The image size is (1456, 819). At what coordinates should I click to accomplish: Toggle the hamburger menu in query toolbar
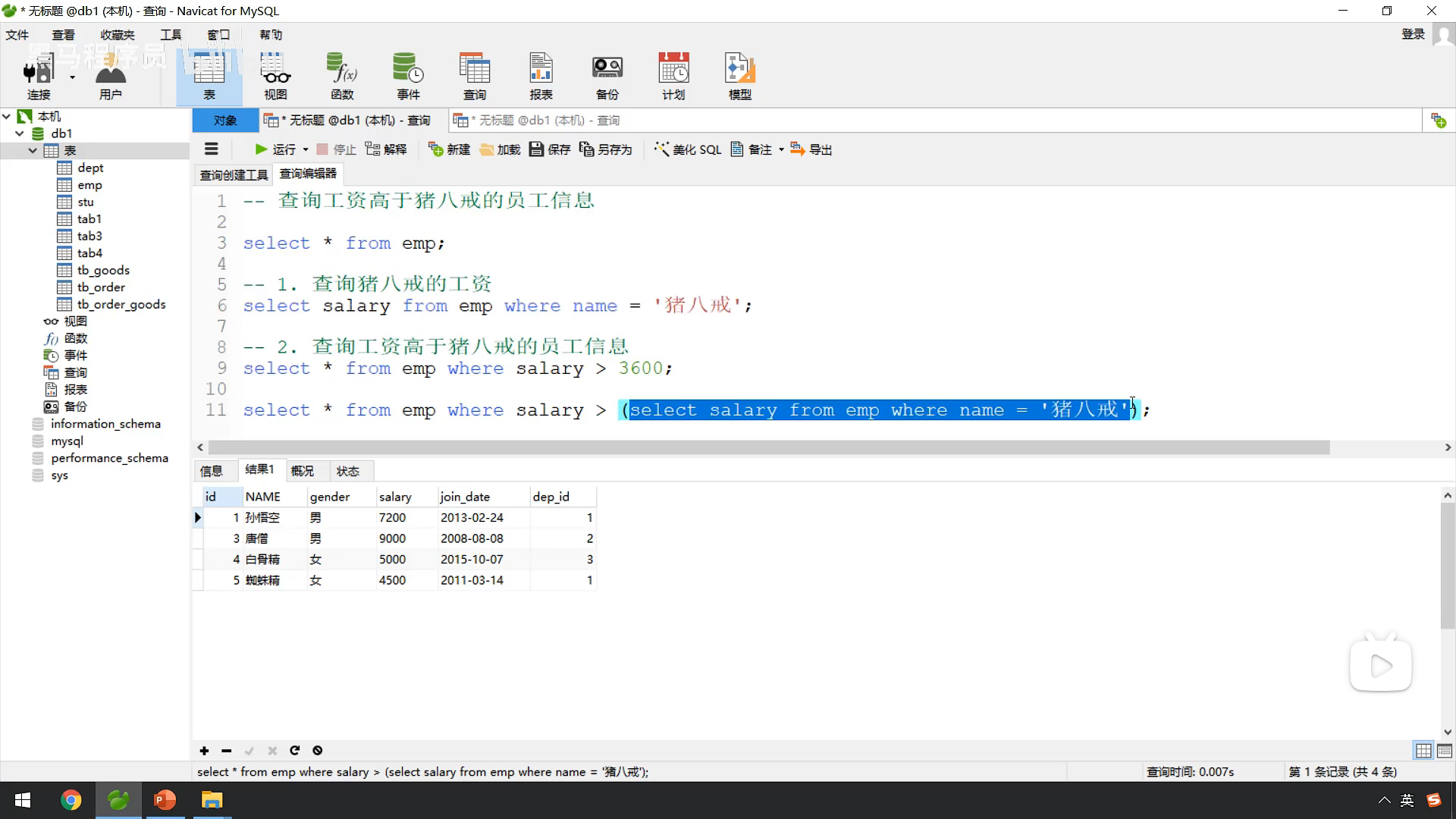tap(212, 149)
